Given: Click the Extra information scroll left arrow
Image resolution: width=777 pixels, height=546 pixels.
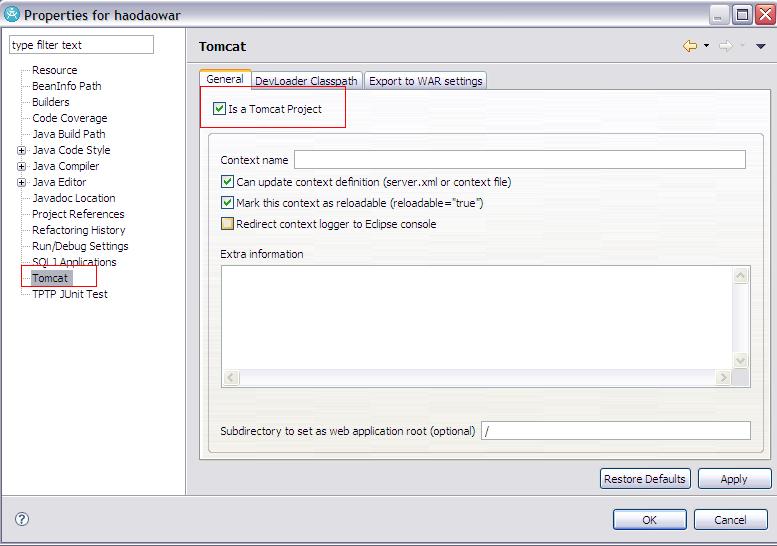Looking at the screenshot, I should click(x=231, y=378).
